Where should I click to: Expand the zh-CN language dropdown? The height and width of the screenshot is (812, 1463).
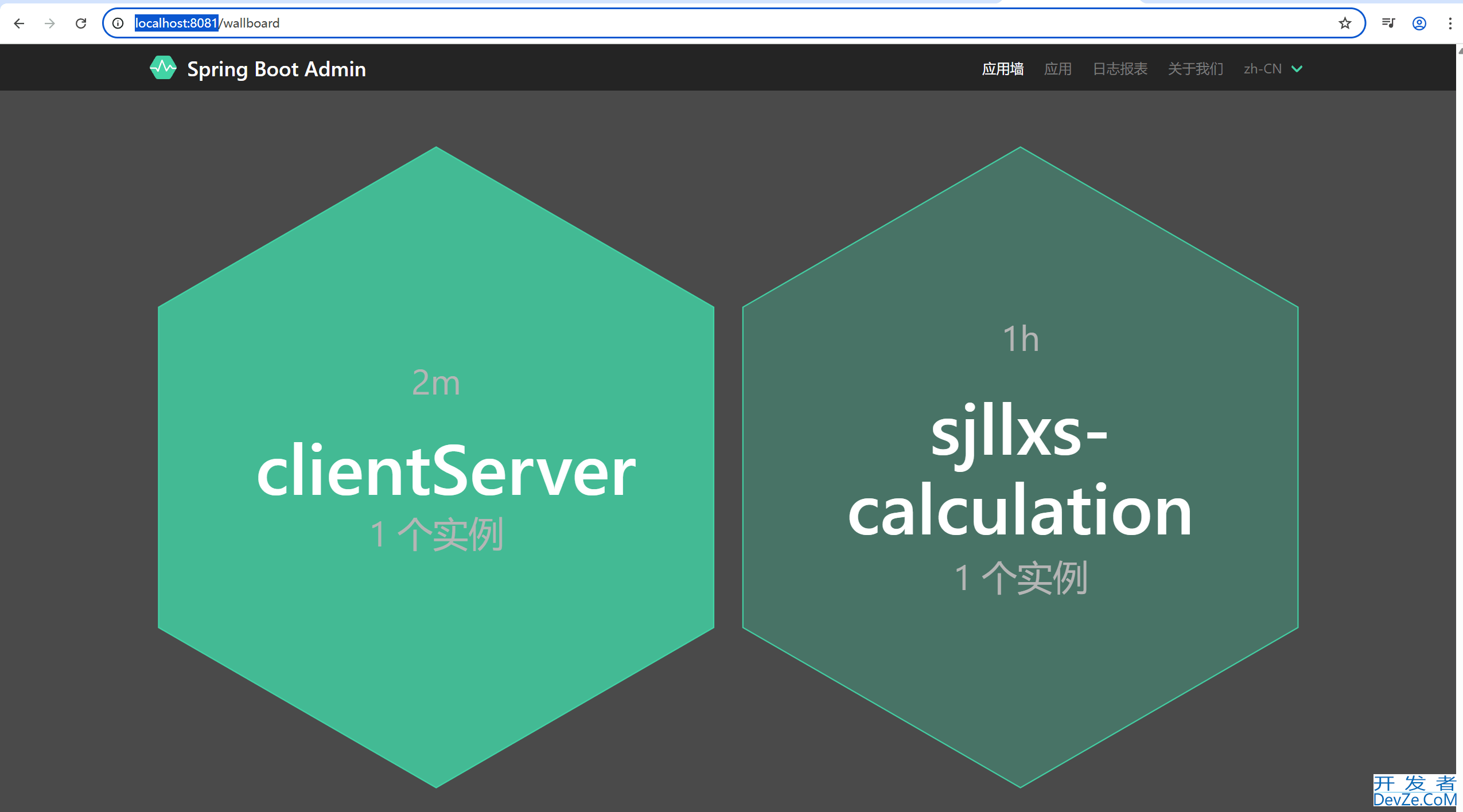1262,69
